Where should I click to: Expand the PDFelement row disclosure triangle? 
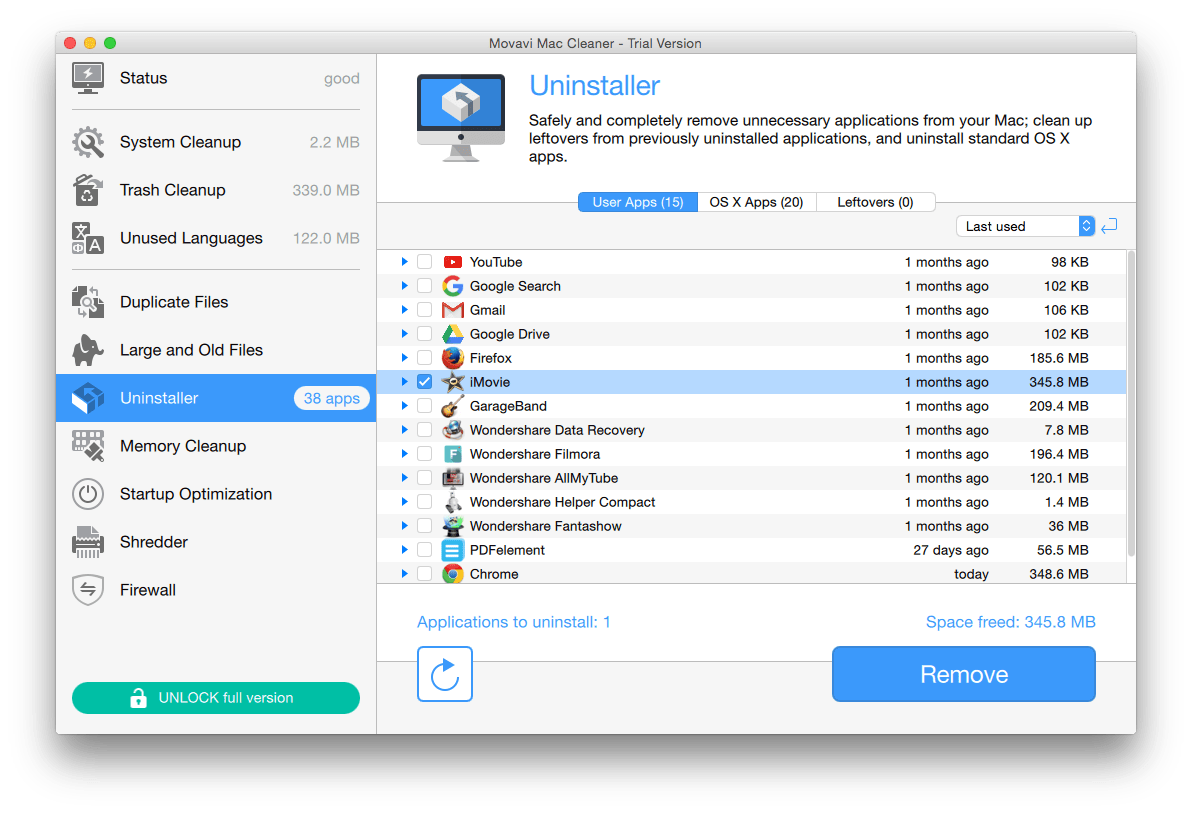[x=404, y=550]
